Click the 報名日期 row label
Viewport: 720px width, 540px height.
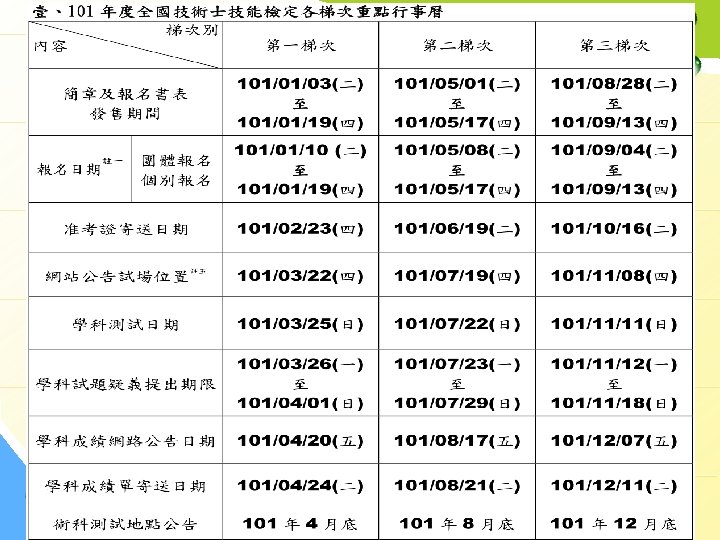point(69,169)
